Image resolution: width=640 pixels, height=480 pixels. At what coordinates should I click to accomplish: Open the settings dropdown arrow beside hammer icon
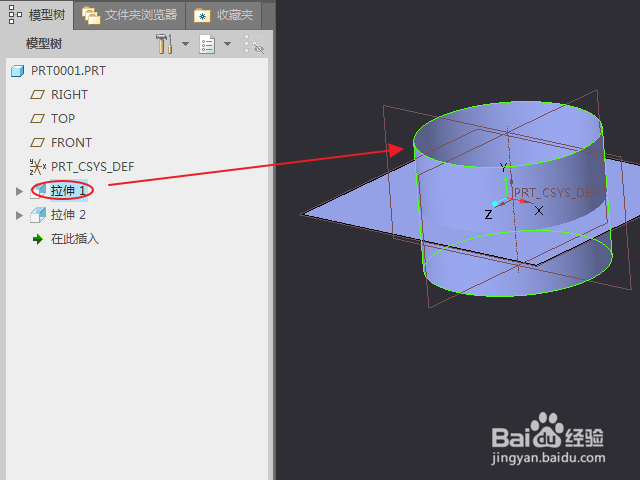click(x=185, y=44)
